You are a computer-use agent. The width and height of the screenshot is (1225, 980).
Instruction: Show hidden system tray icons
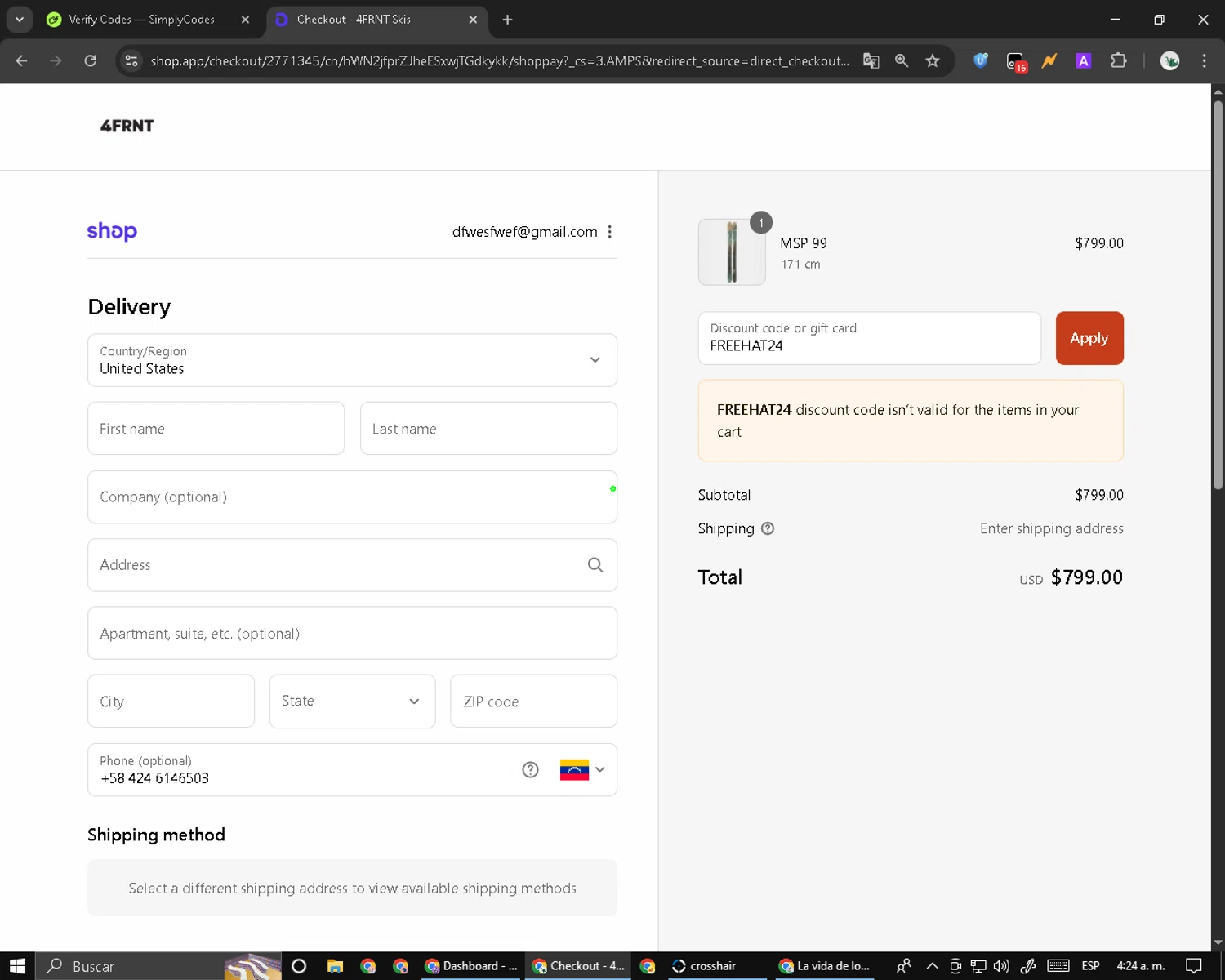[x=932, y=966]
